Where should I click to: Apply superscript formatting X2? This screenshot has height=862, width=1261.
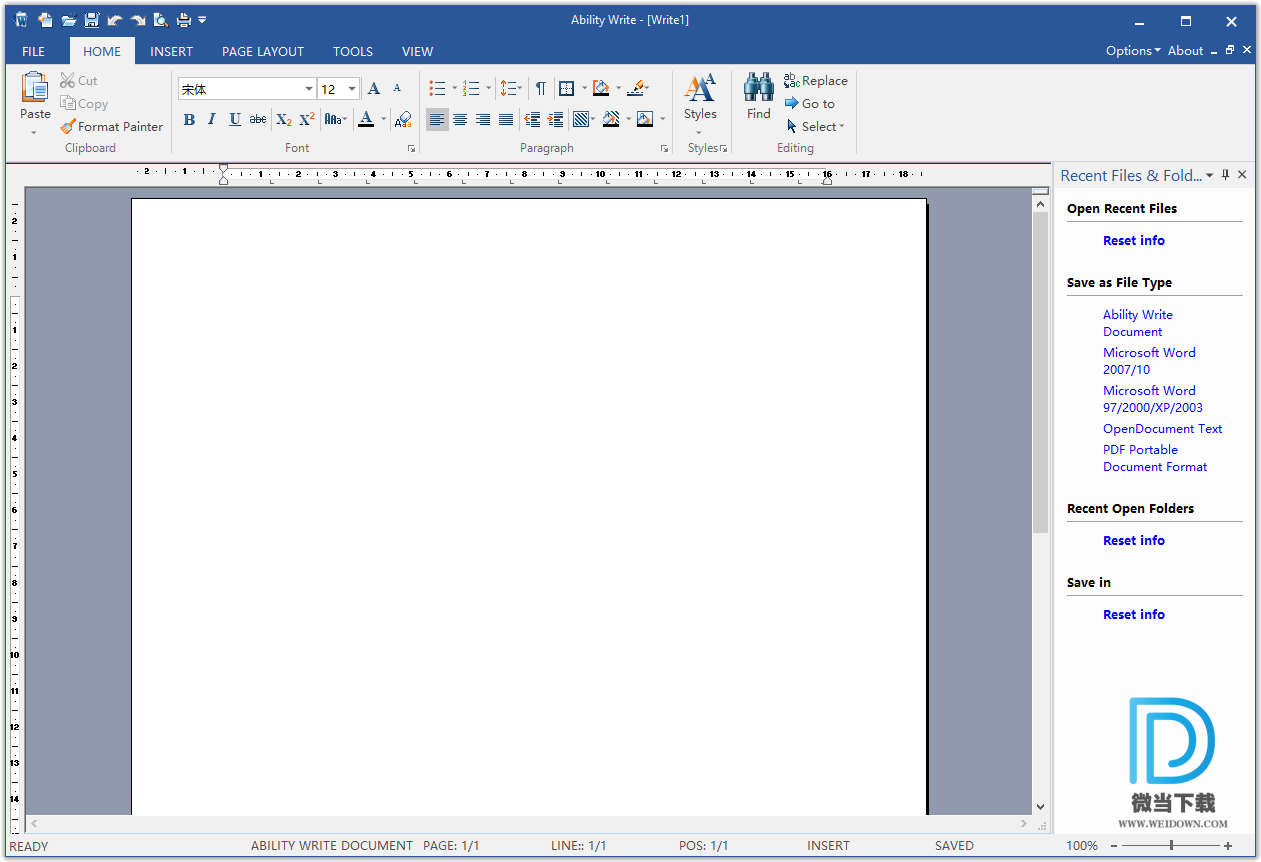(307, 120)
